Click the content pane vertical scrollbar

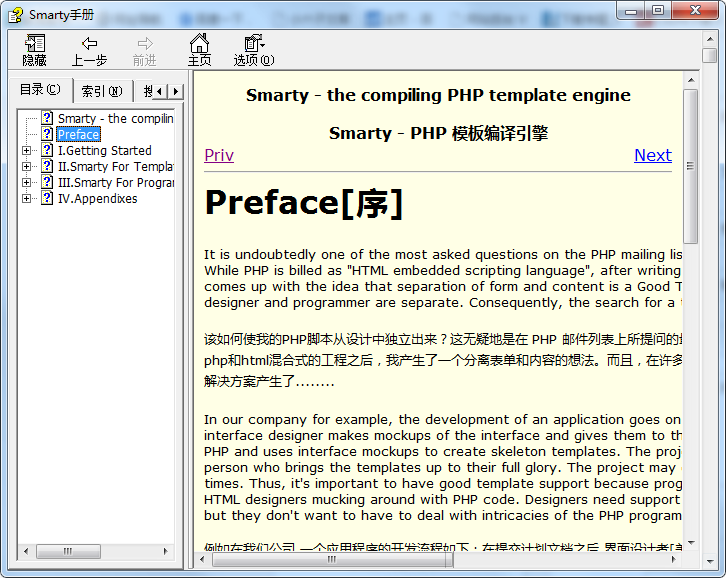(x=690, y=300)
